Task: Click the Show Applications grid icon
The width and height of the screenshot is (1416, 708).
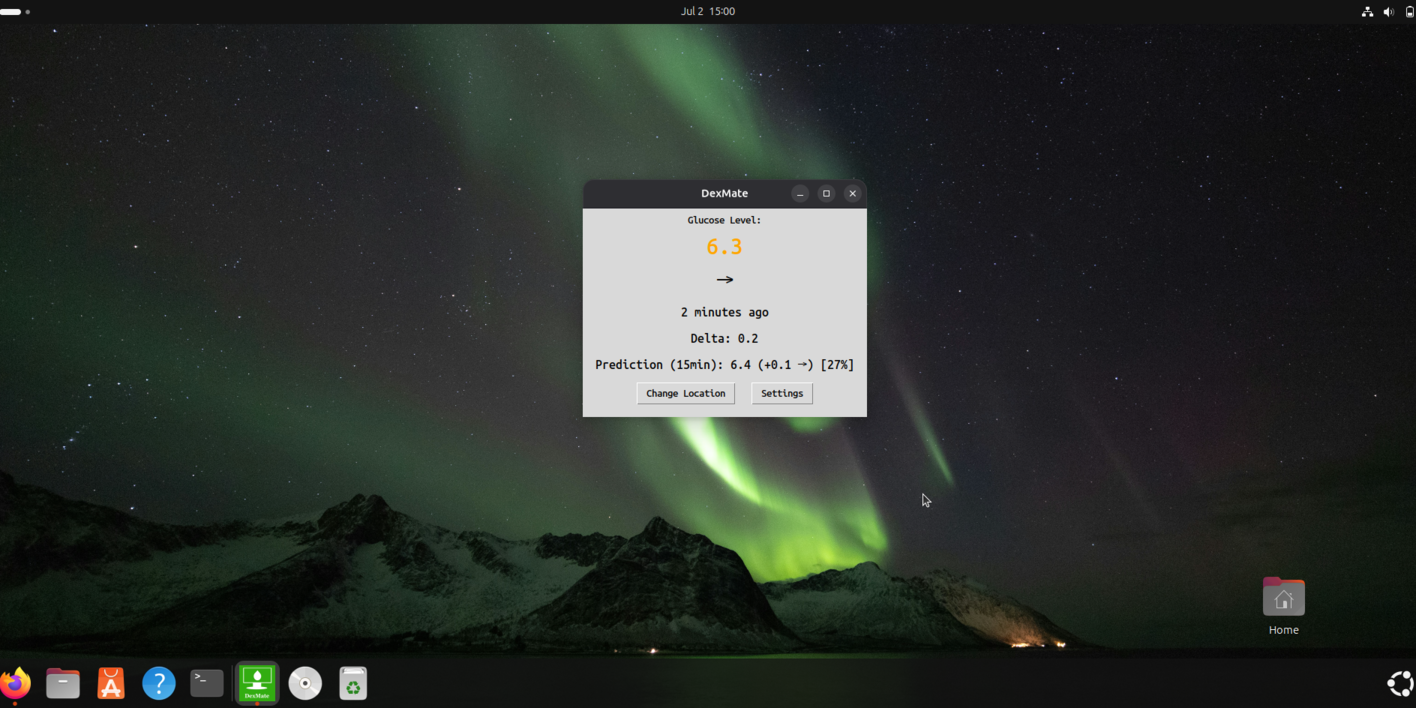Action: pyautogui.click(x=1399, y=683)
